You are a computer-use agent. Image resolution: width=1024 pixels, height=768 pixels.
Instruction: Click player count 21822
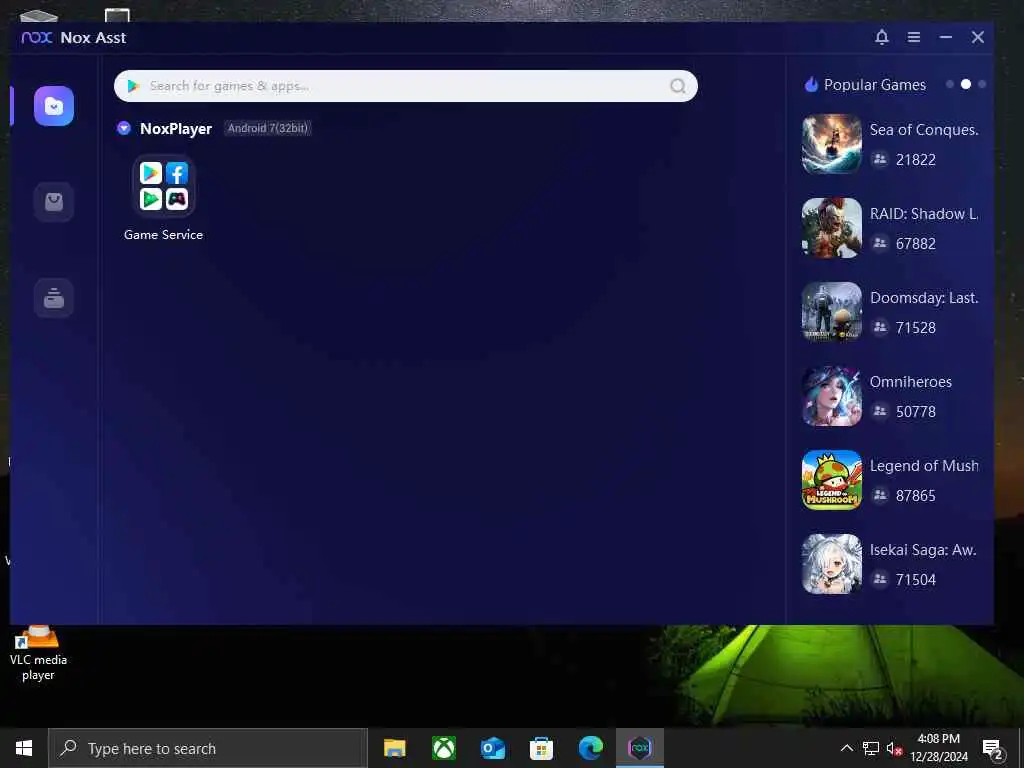click(916, 160)
